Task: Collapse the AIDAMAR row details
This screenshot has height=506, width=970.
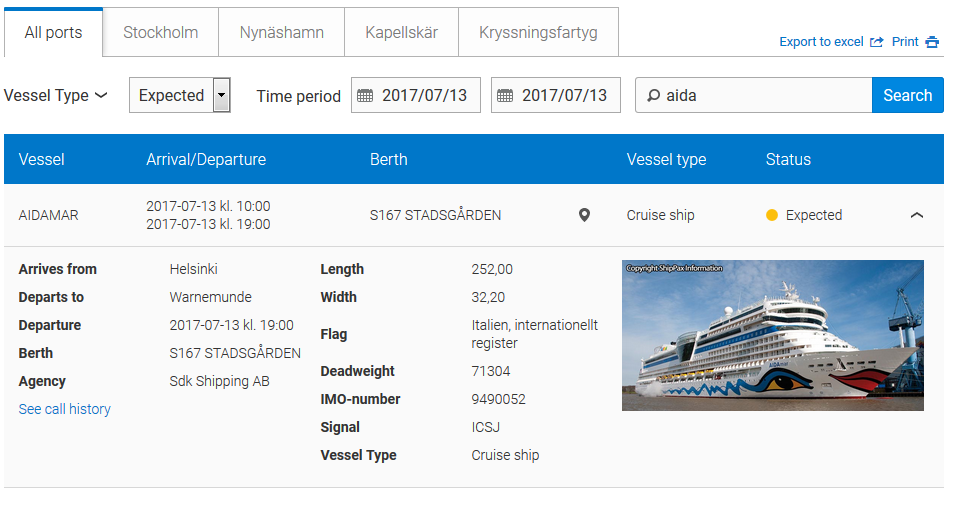Action: pyautogui.click(x=917, y=215)
